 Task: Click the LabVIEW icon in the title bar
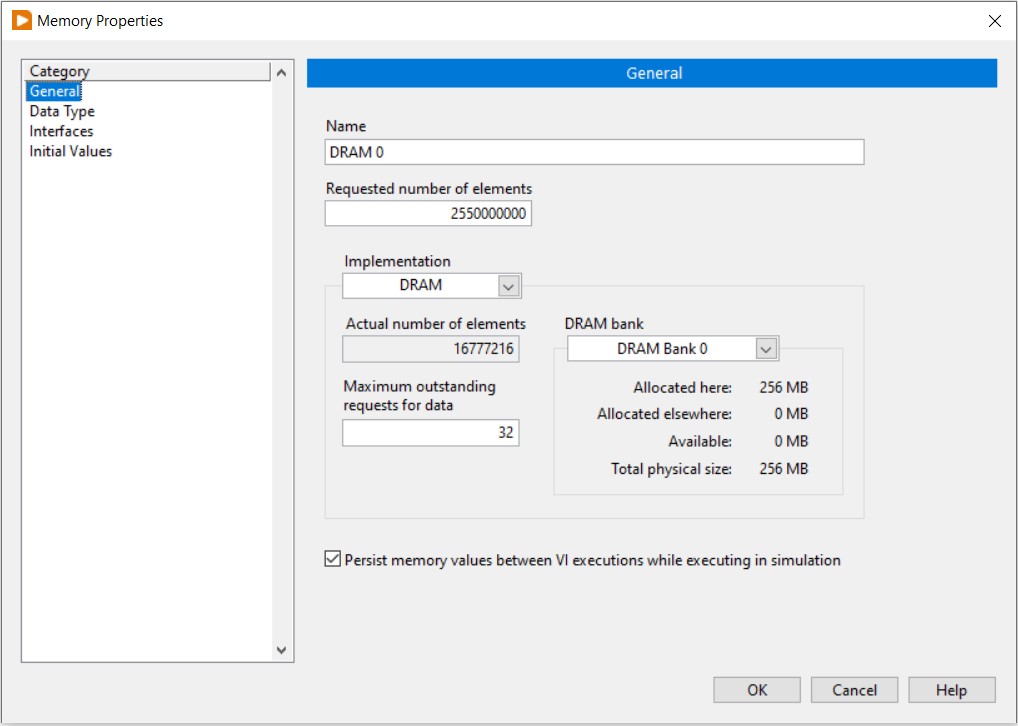[x=21, y=20]
